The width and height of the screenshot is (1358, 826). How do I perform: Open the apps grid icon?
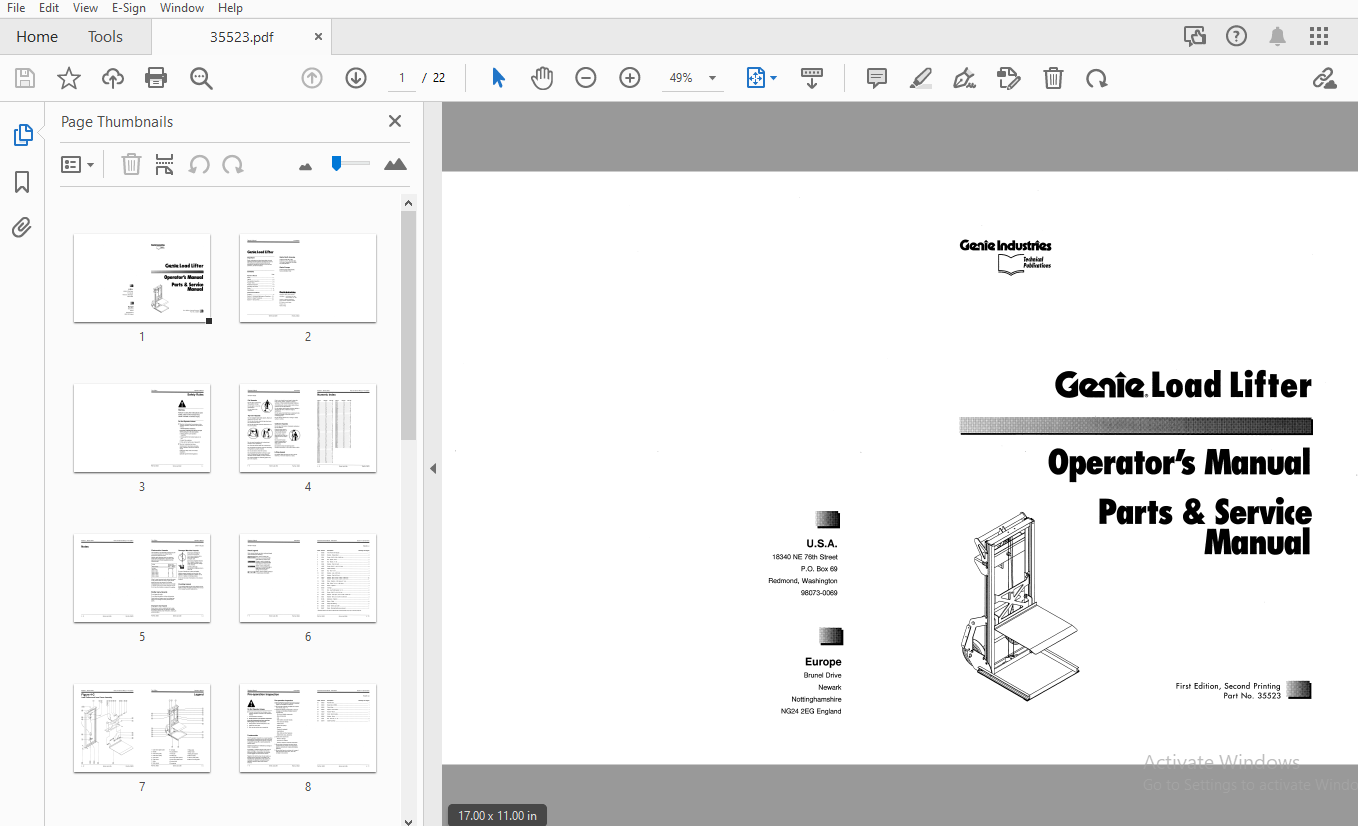(x=1319, y=37)
